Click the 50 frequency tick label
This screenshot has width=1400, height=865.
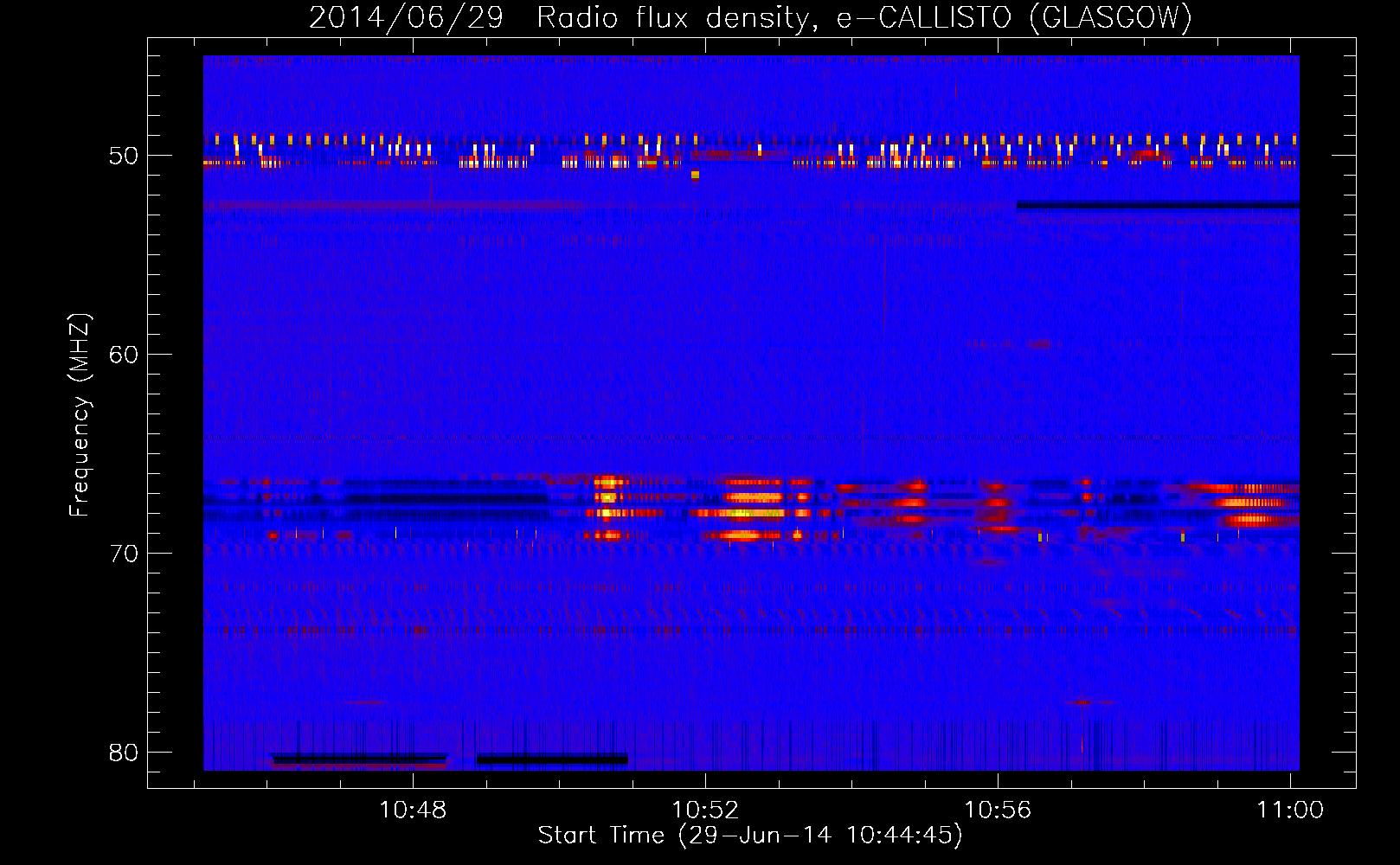pyautogui.click(x=124, y=156)
